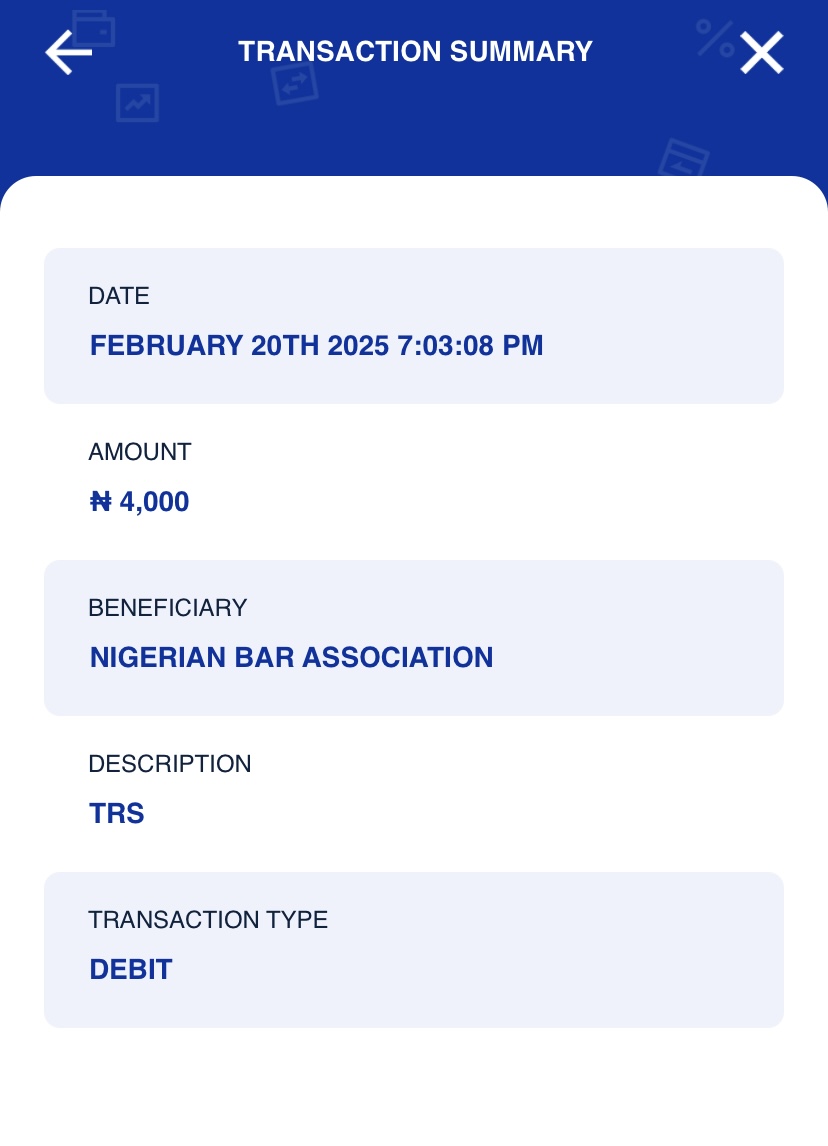
Task: Tap the faint percent icon near the close button
Action: [715, 39]
